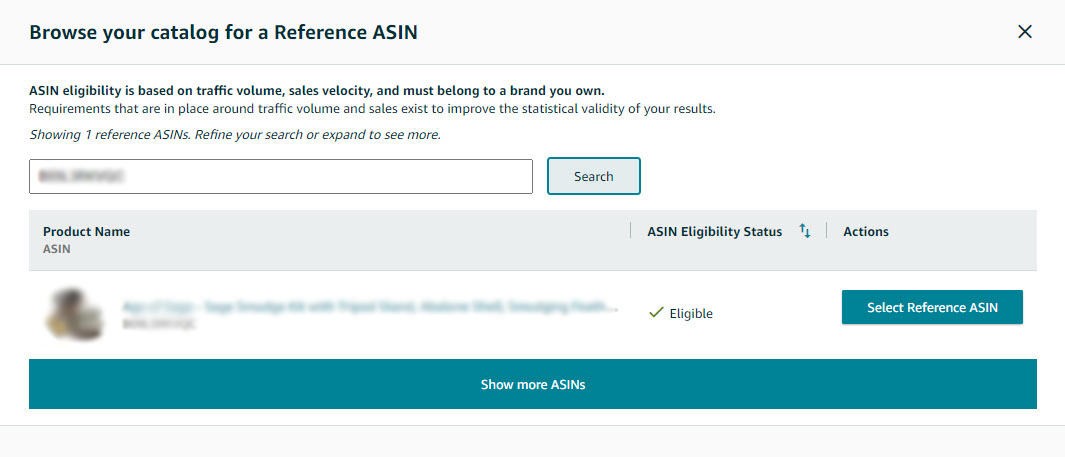Screen dimensions: 1065x457
Task: Click the requirements explanation sentence
Action: click(x=372, y=108)
